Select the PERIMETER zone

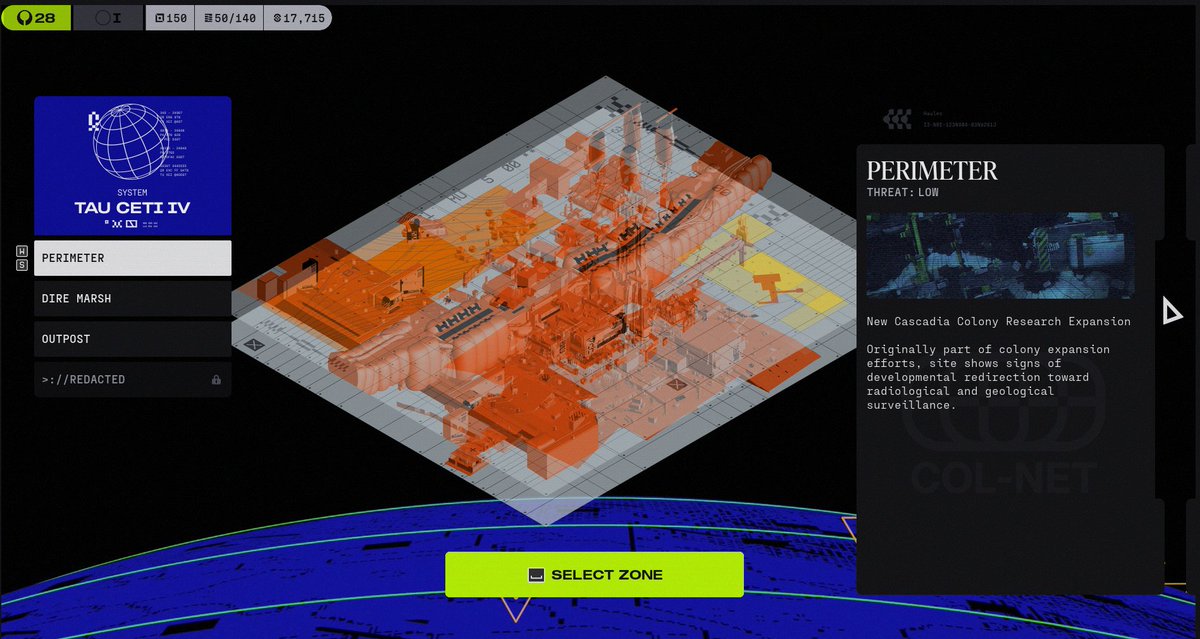(133, 258)
